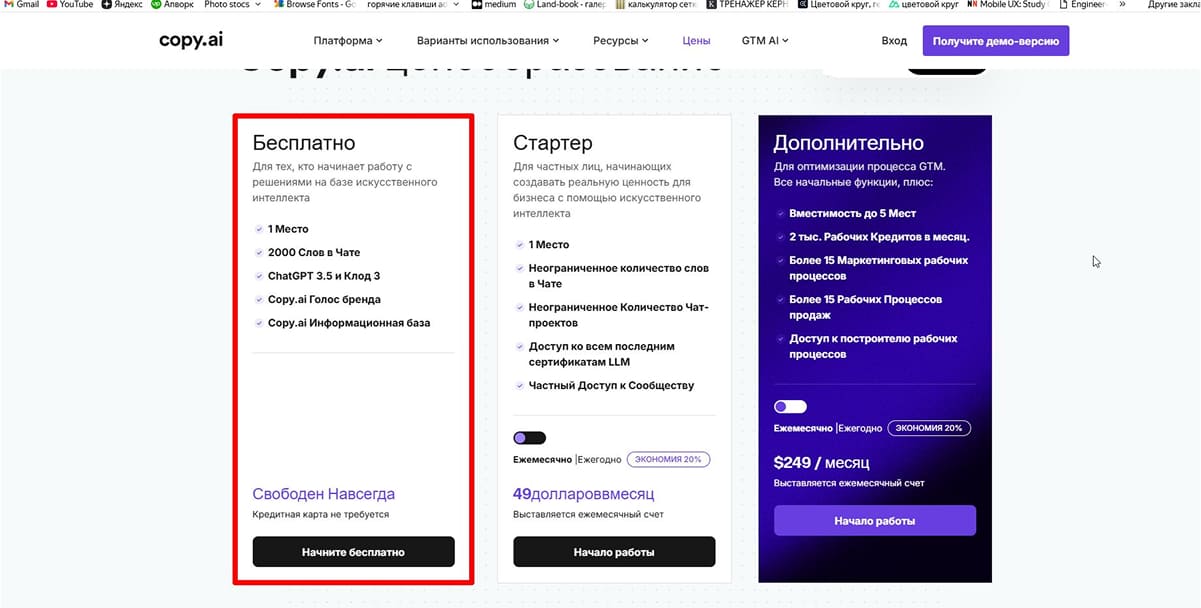Open the ТРЕНАЖЕР КЕРН bookmark

(746, 5)
